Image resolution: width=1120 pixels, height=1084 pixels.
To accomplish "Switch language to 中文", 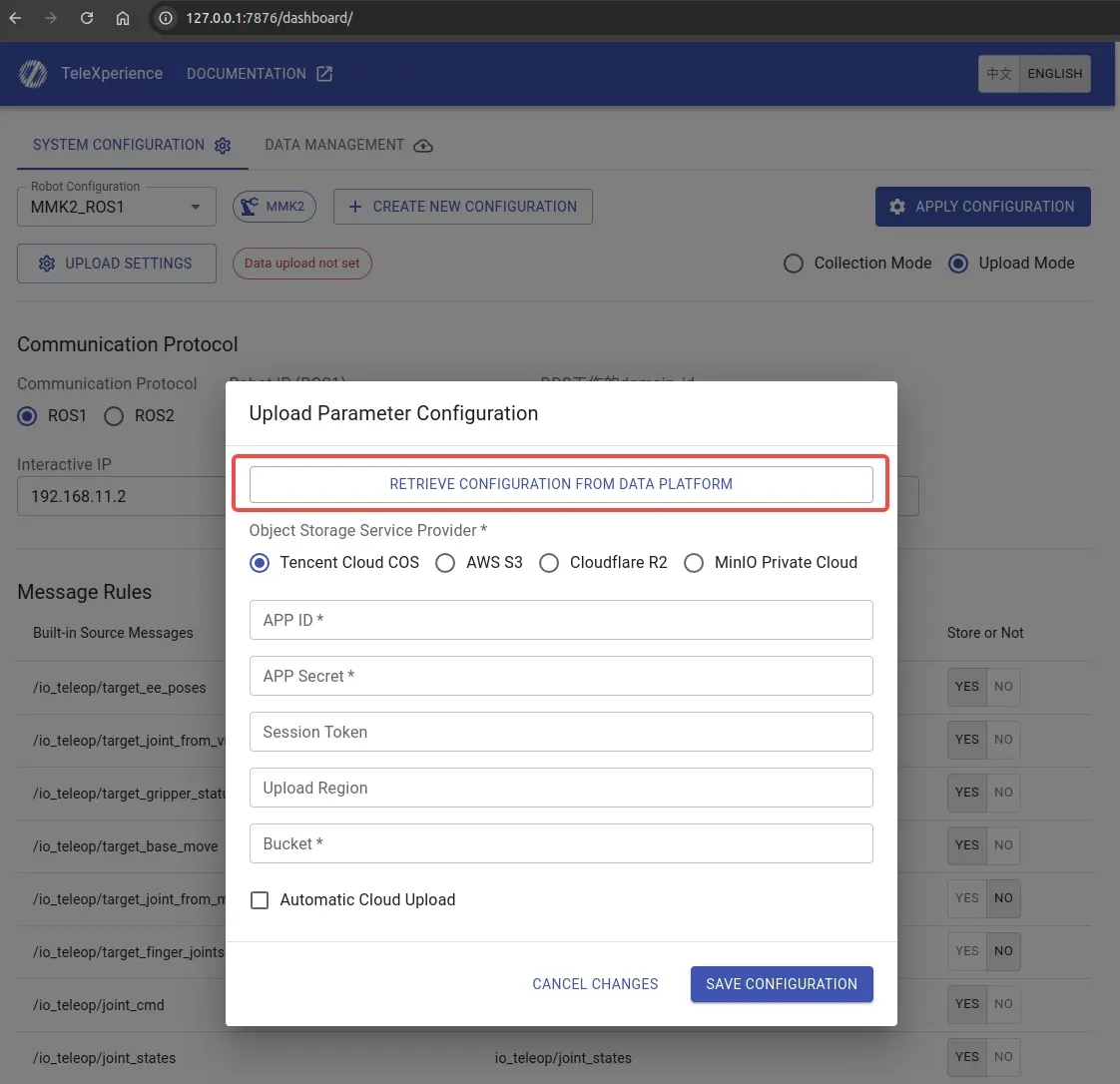I will (999, 74).
